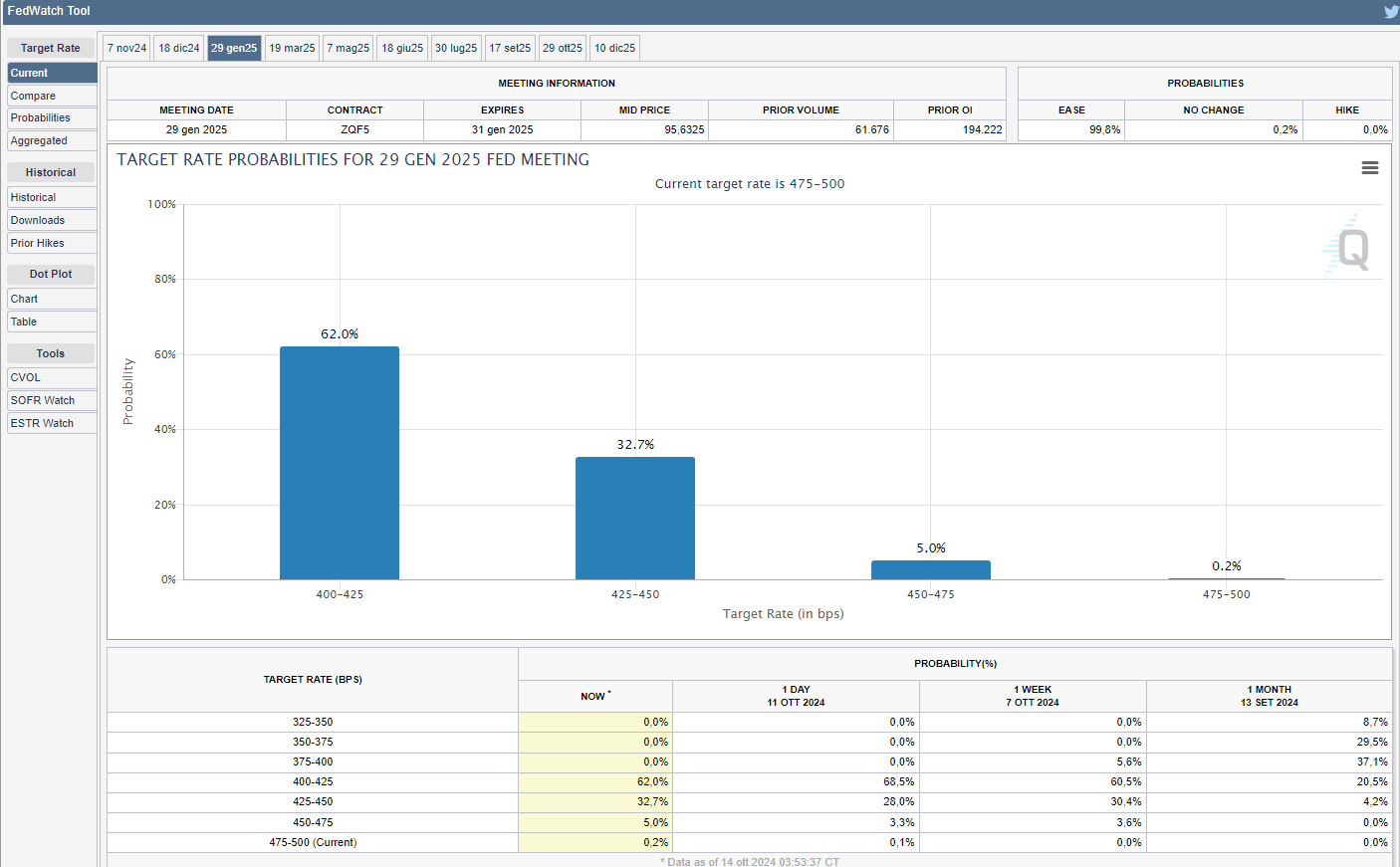Show the Aggregated target rate view
The width and height of the screenshot is (1400, 867).
[52, 140]
